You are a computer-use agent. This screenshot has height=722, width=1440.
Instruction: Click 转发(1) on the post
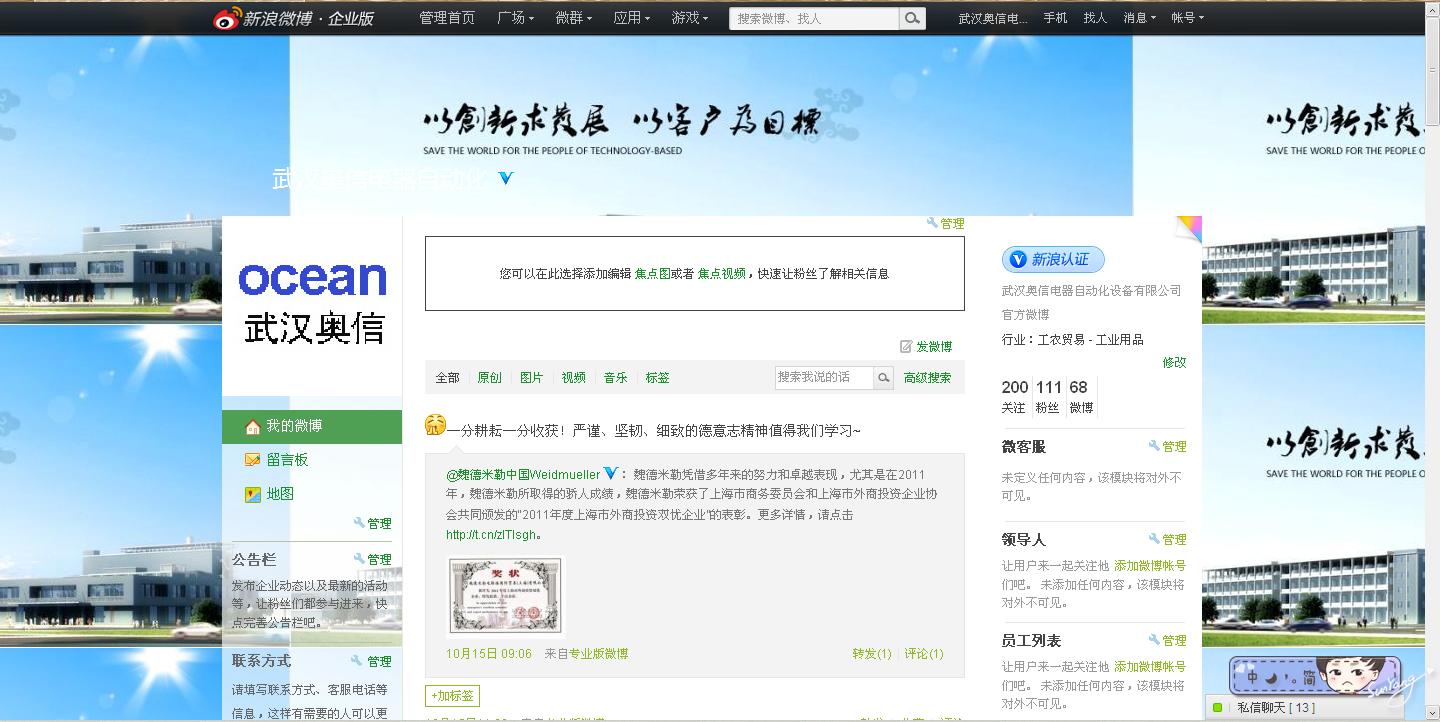pos(871,654)
